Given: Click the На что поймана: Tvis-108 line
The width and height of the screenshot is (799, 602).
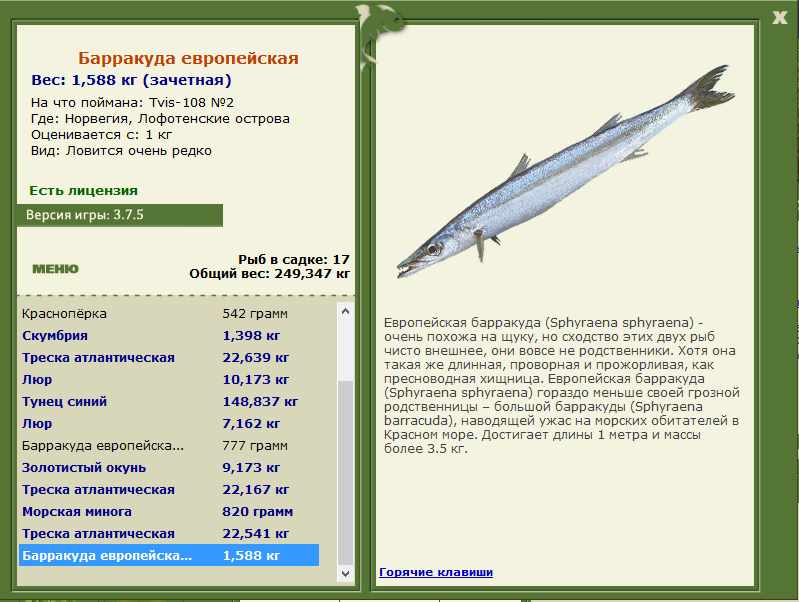Looking at the screenshot, I should 132,102.
